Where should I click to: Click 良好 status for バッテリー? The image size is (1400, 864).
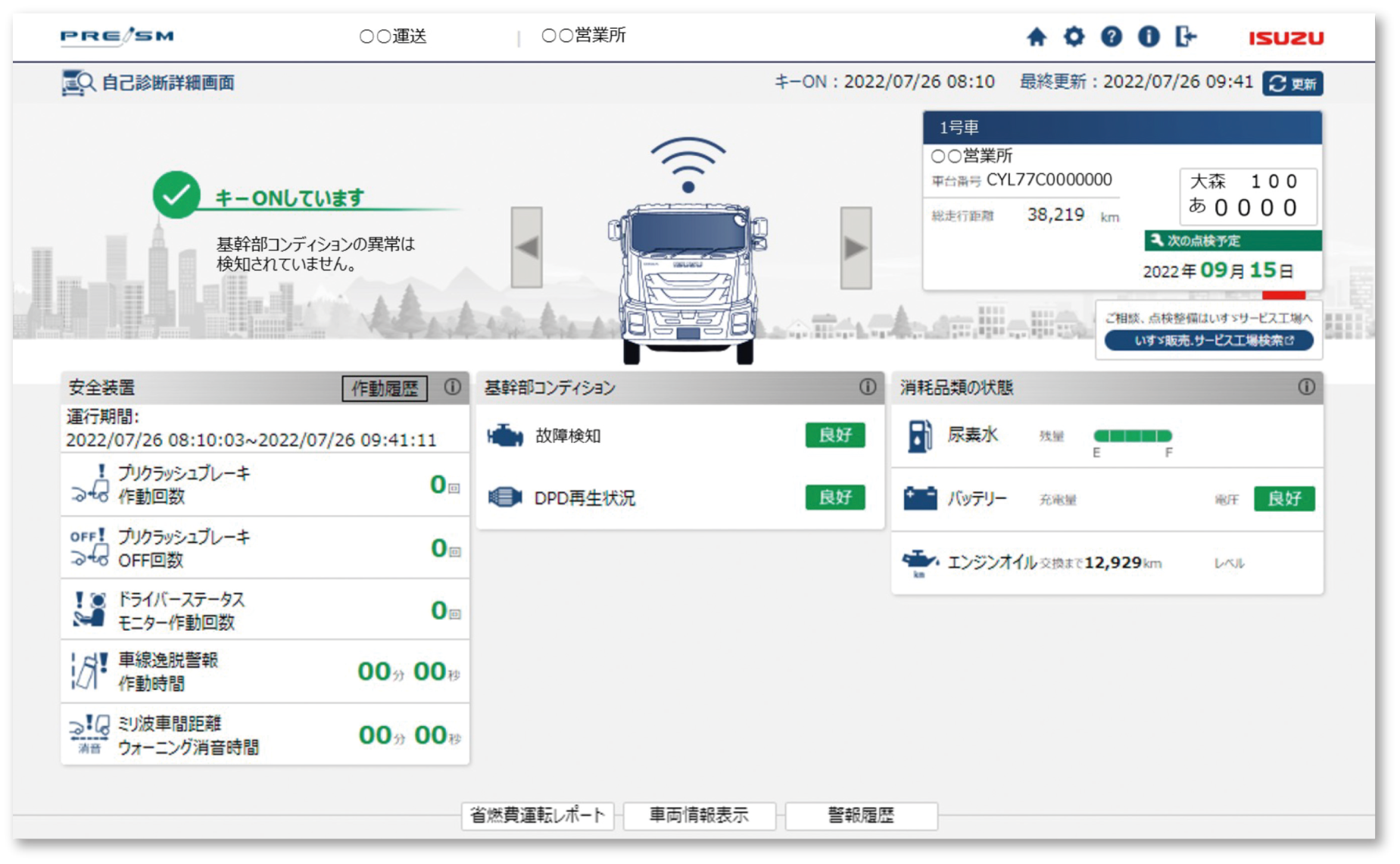pyautogui.click(x=1284, y=499)
